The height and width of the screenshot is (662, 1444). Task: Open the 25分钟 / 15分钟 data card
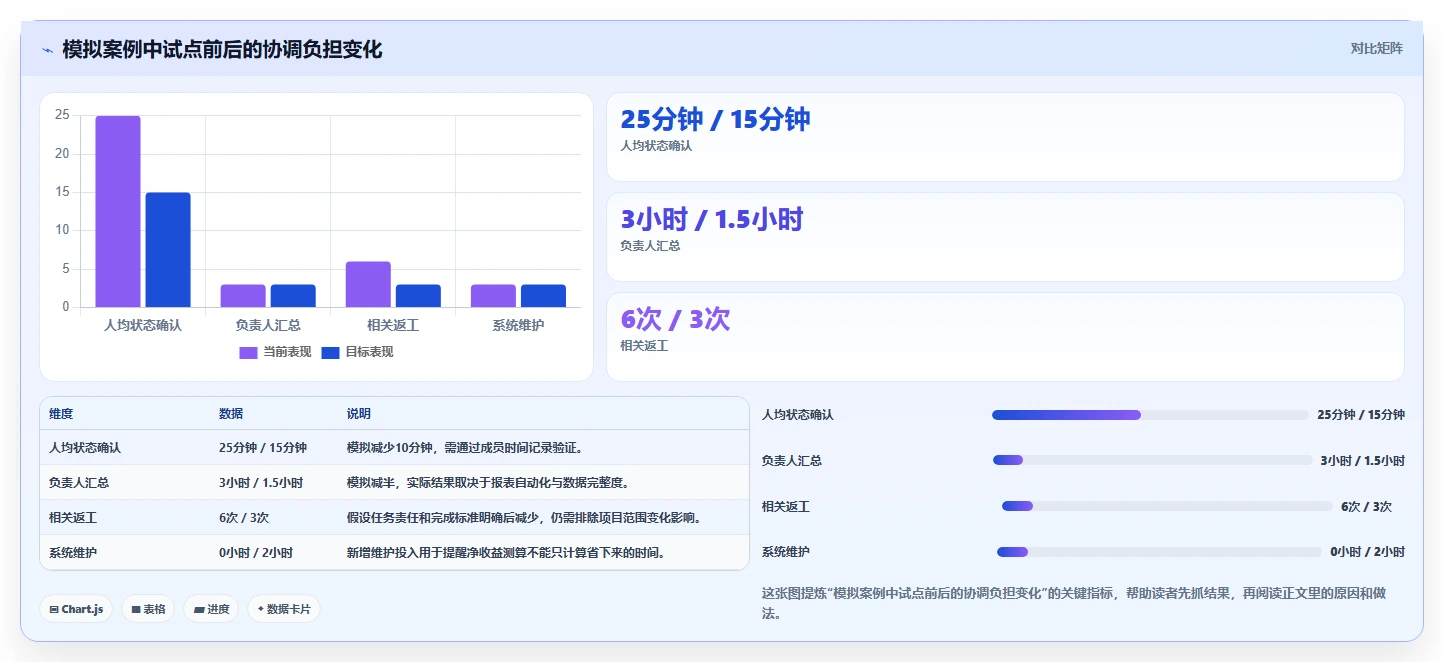pos(1005,137)
